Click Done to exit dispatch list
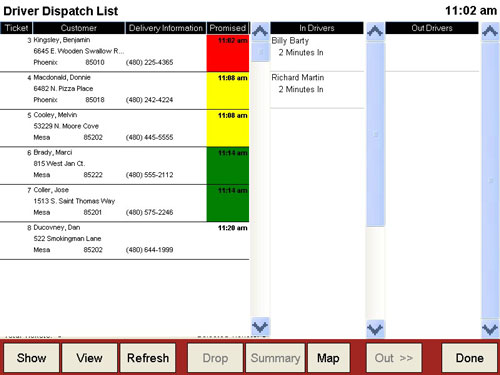 469,358
